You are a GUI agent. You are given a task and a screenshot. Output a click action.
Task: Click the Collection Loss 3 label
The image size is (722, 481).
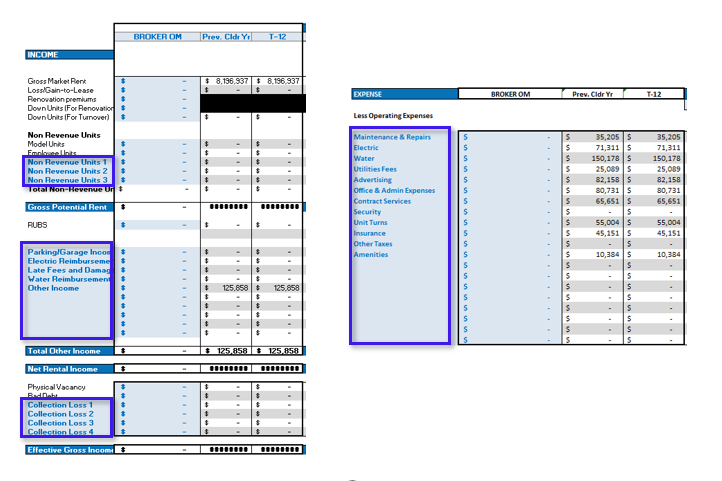(x=60, y=423)
